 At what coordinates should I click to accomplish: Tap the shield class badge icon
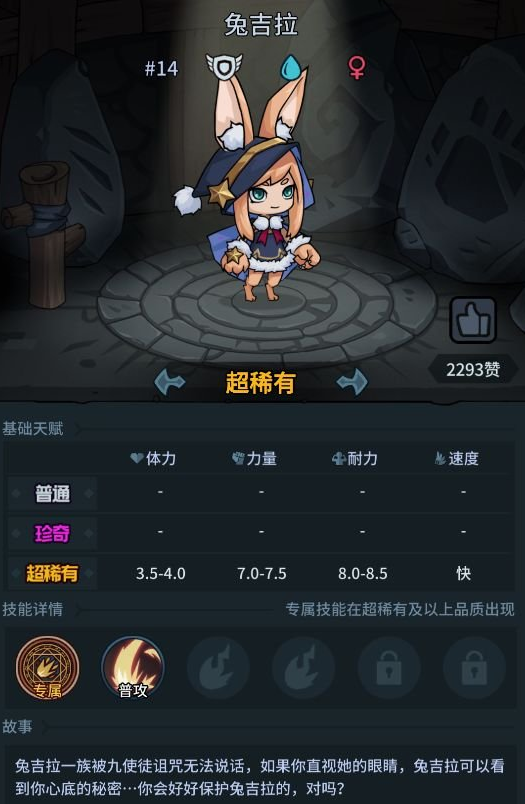point(224,66)
